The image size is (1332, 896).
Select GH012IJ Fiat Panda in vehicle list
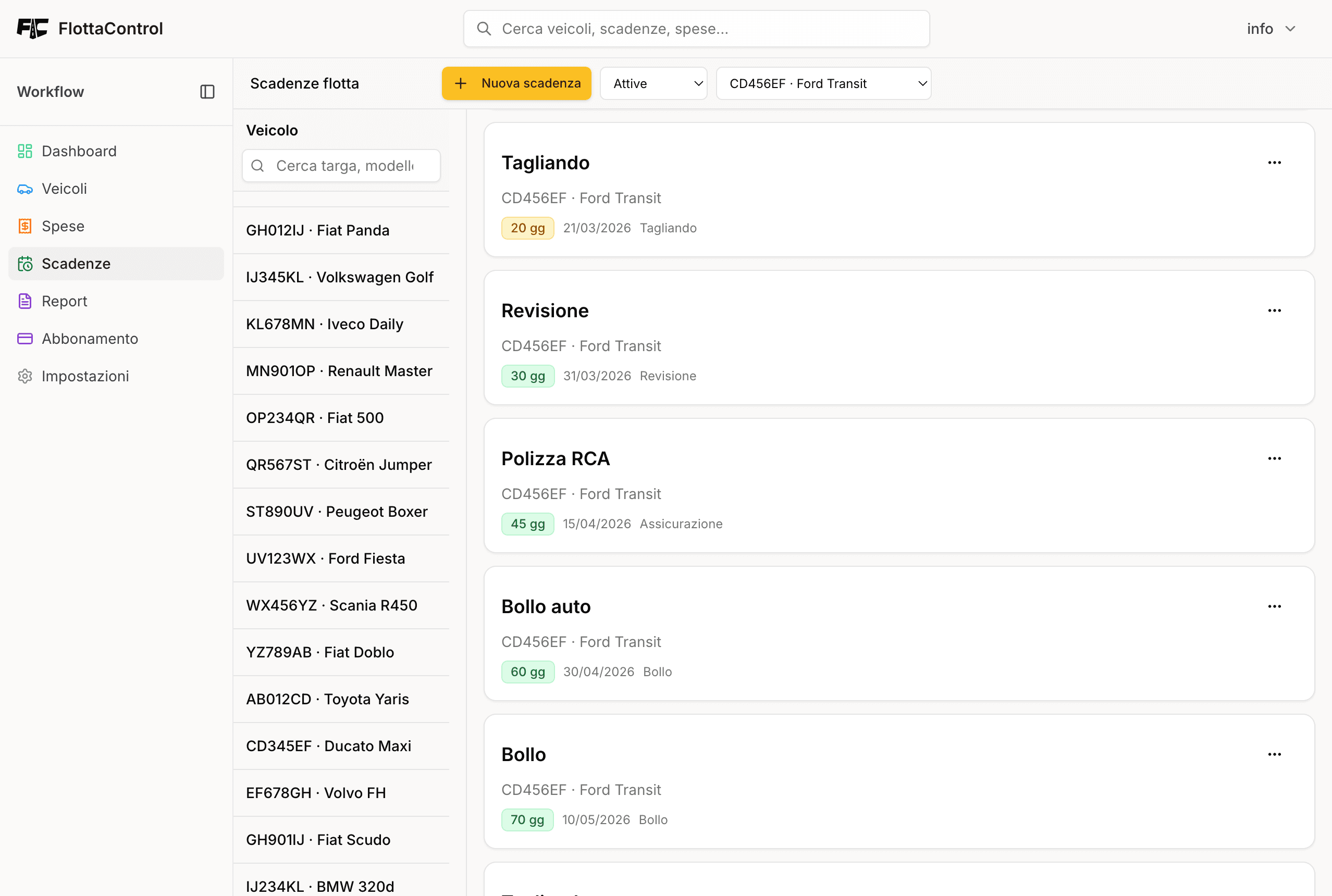click(318, 230)
